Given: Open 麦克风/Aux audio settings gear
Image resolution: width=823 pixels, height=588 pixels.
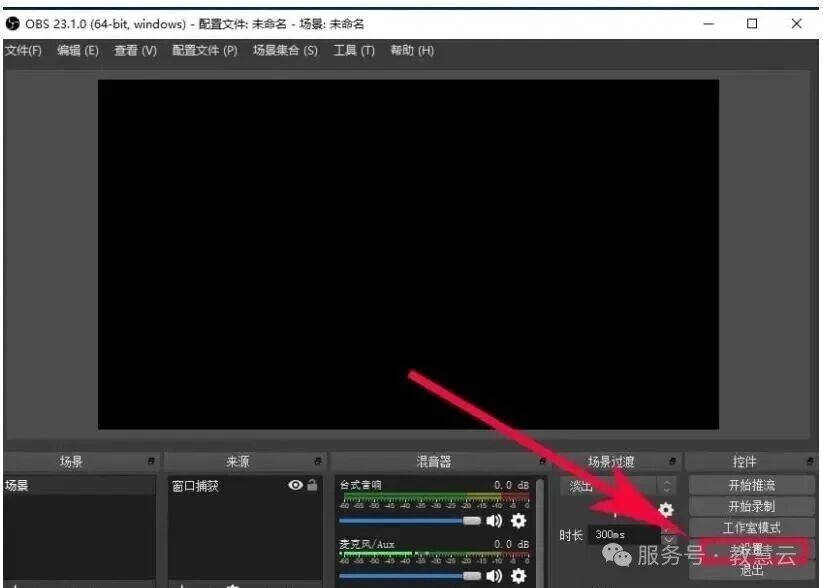Looking at the screenshot, I should click(518, 576).
